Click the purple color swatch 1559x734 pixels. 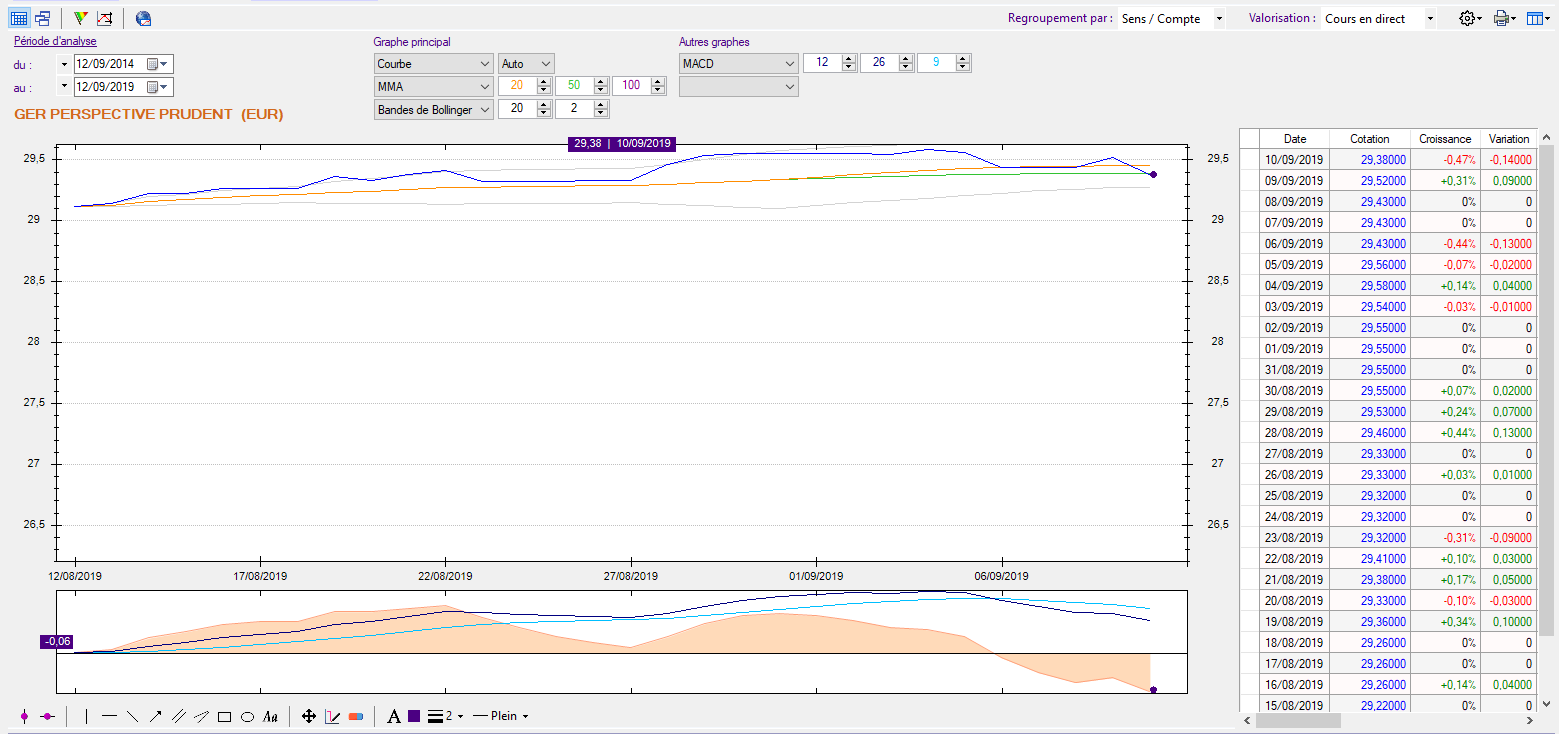(x=414, y=716)
